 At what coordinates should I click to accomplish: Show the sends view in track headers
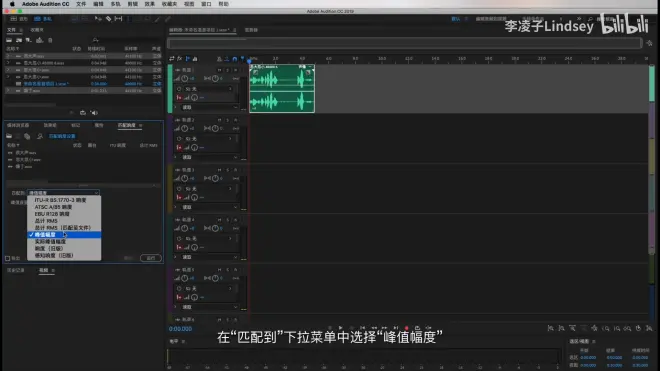tap(187, 59)
